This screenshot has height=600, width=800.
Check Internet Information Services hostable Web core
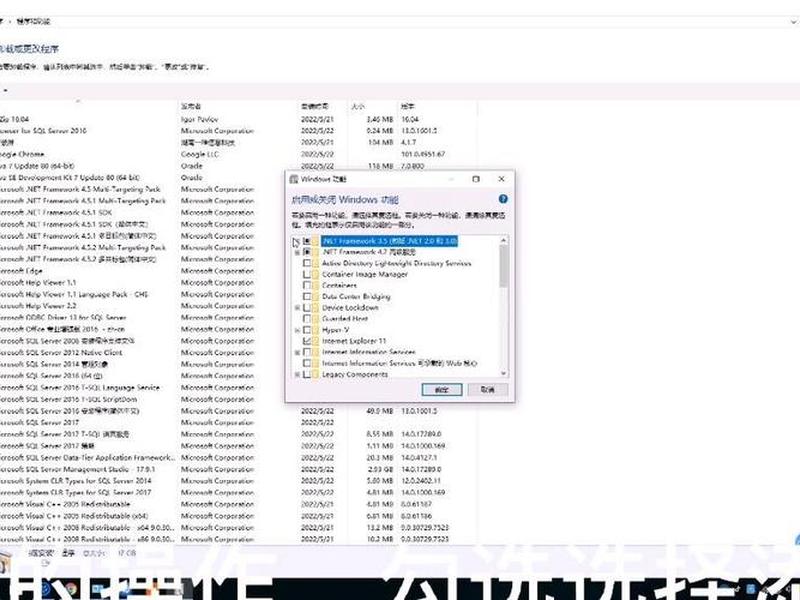coord(307,363)
